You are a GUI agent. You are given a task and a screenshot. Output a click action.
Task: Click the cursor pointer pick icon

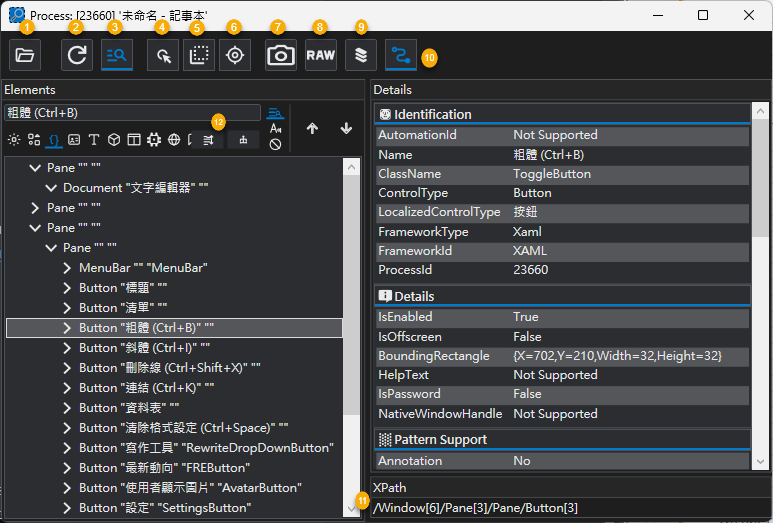[x=163, y=55]
